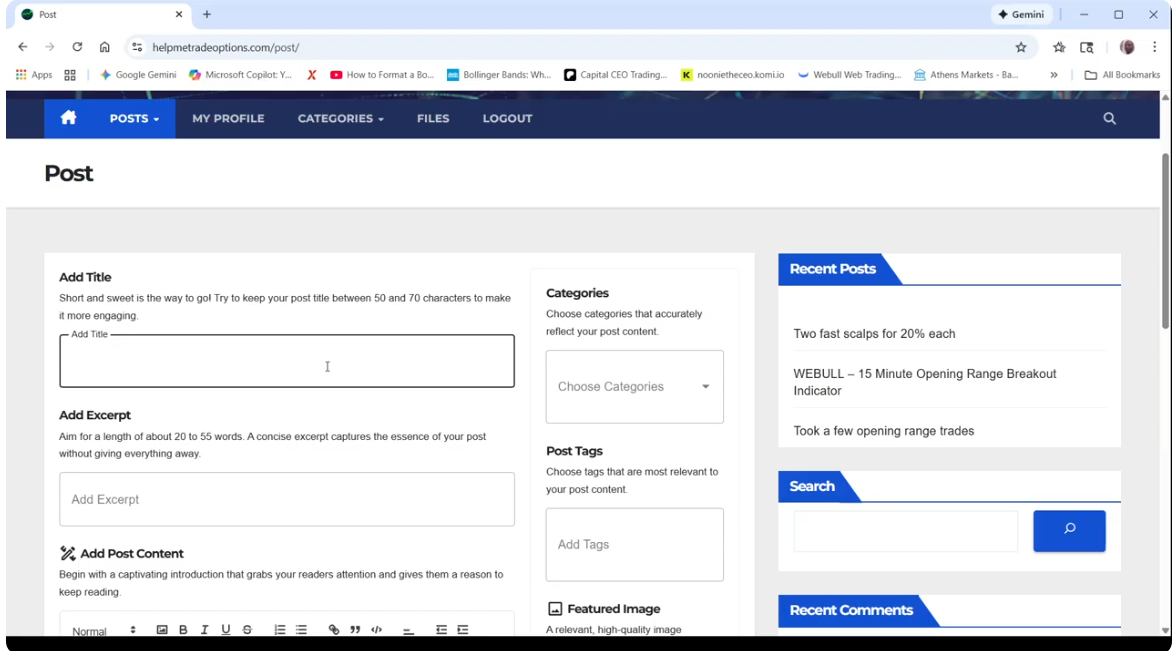Screen dimensions: 1174x651
Task: Apply italic formatting to post content
Action: pos(204,629)
